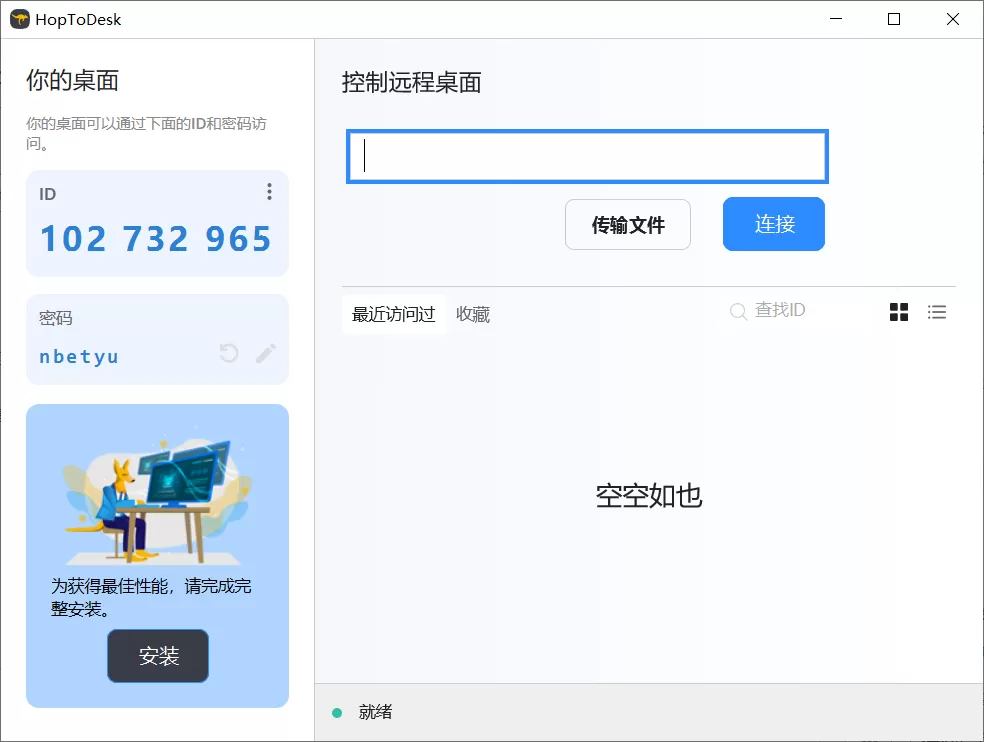
Task: Toggle session list to grid layout
Action: click(898, 311)
